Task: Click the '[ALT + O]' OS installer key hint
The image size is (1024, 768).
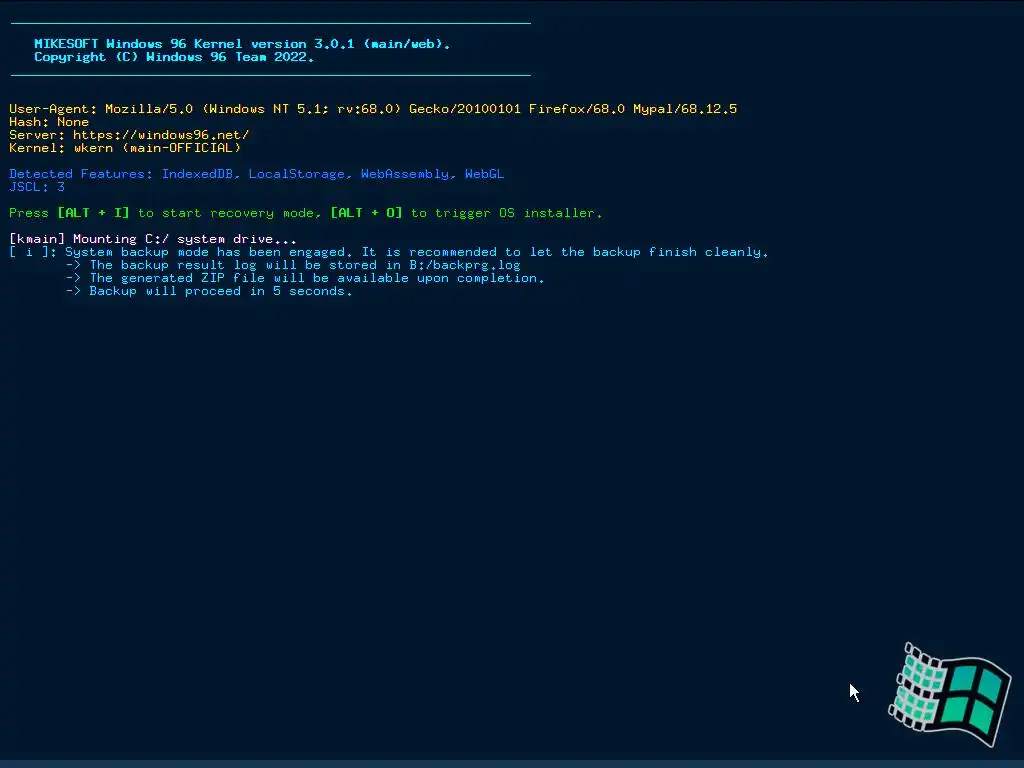Action: [x=366, y=213]
